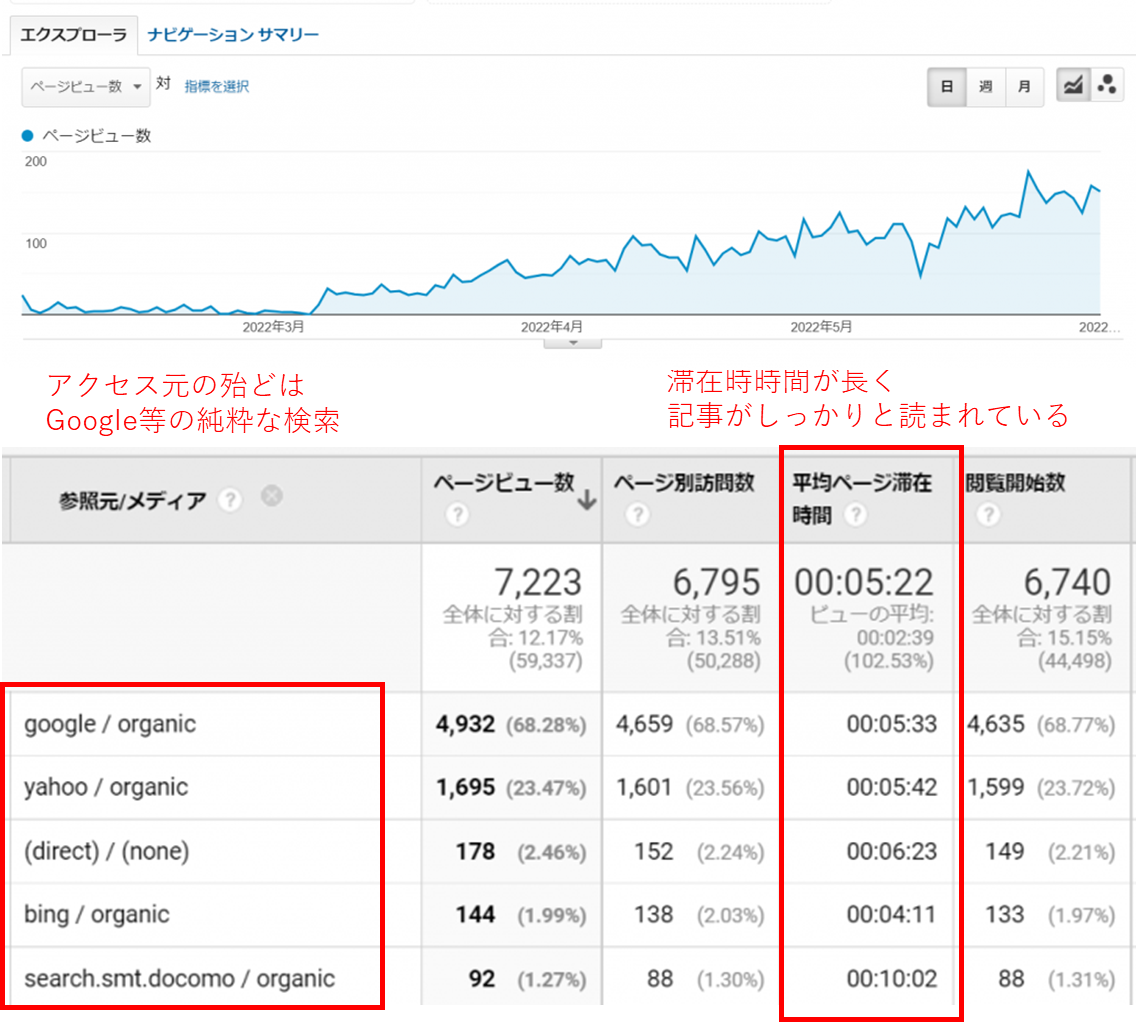Expand the annotation drawer below the chart
This screenshot has height=1022, width=1136.
(x=573, y=342)
